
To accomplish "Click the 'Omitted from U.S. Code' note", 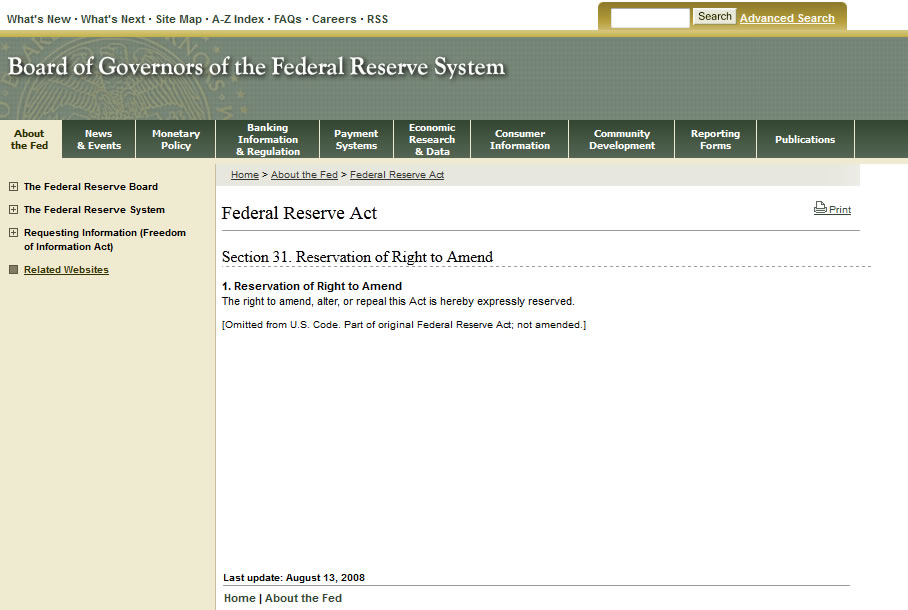I will pyautogui.click(x=404, y=324).
